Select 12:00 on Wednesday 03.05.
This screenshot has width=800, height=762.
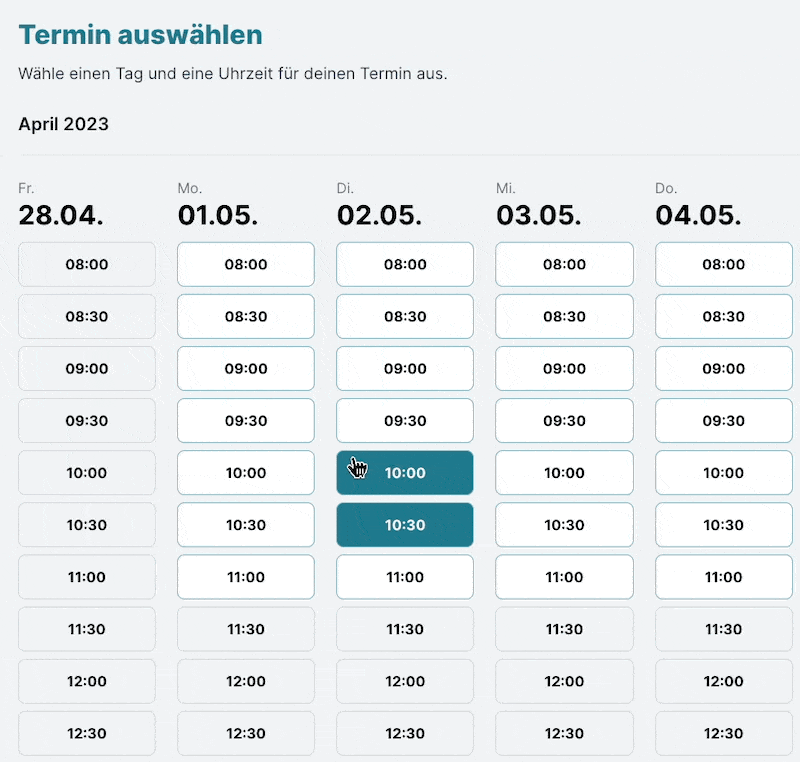tap(564, 681)
